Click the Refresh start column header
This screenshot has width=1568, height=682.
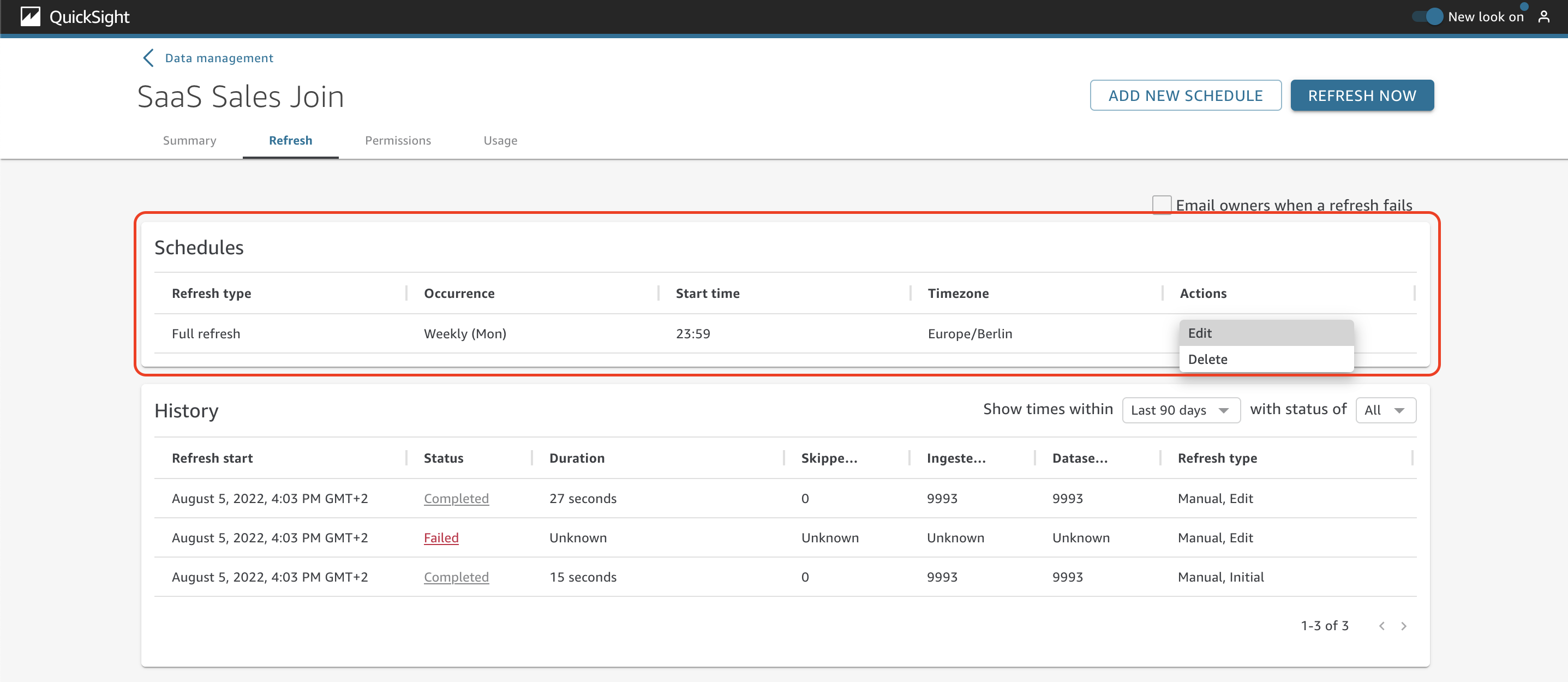pyautogui.click(x=212, y=458)
